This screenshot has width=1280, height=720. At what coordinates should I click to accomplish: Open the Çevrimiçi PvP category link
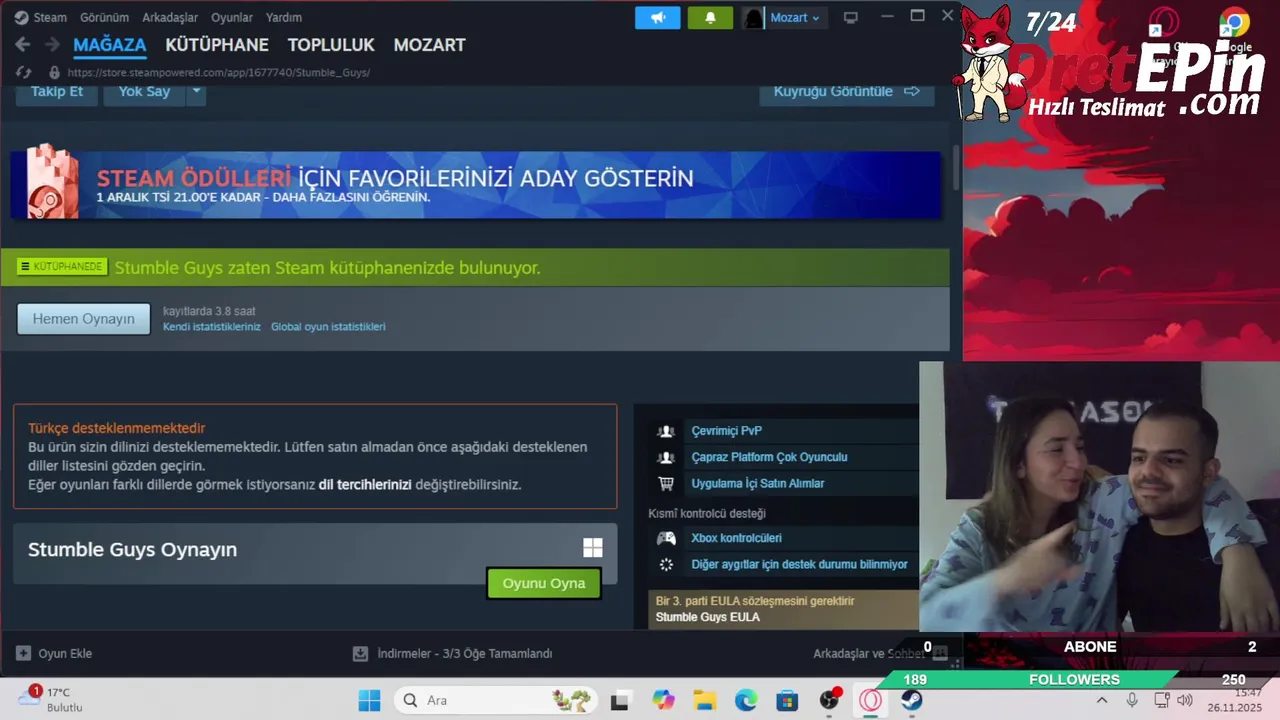pyautogui.click(x=727, y=431)
